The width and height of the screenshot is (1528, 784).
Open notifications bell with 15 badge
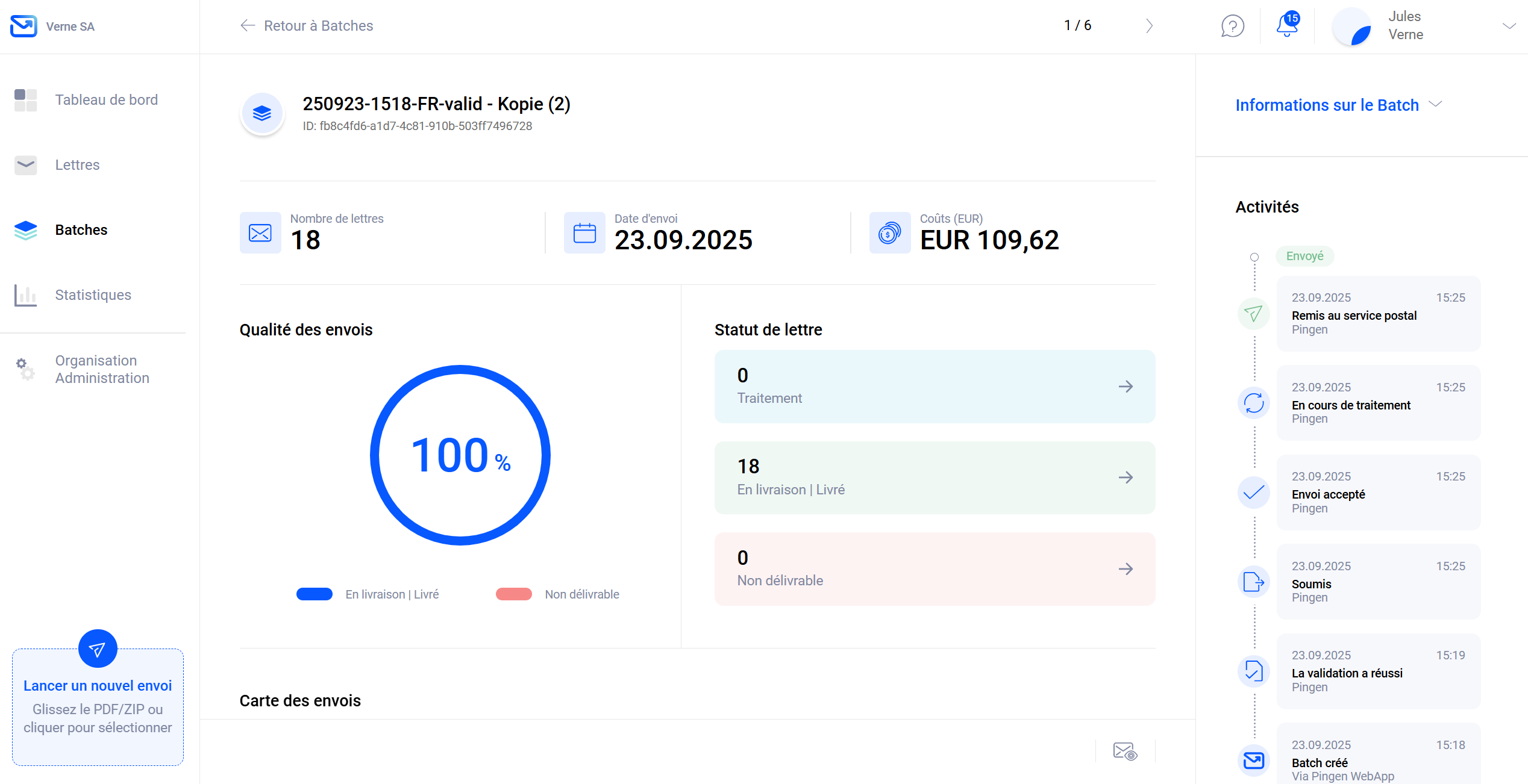click(1286, 25)
